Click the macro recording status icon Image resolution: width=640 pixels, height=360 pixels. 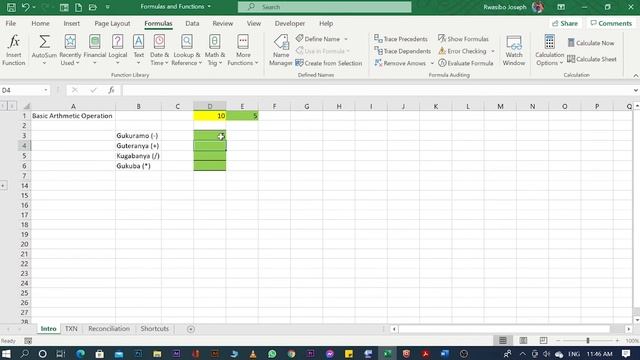(28, 341)
